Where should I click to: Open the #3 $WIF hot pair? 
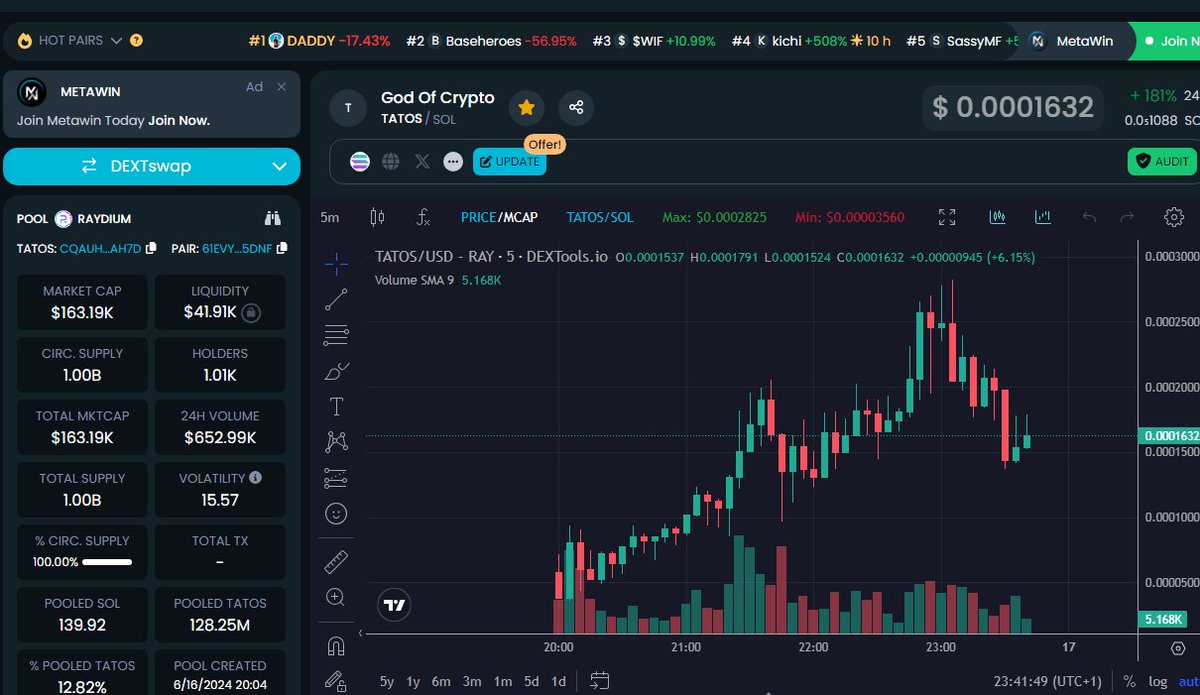[654, 41]
